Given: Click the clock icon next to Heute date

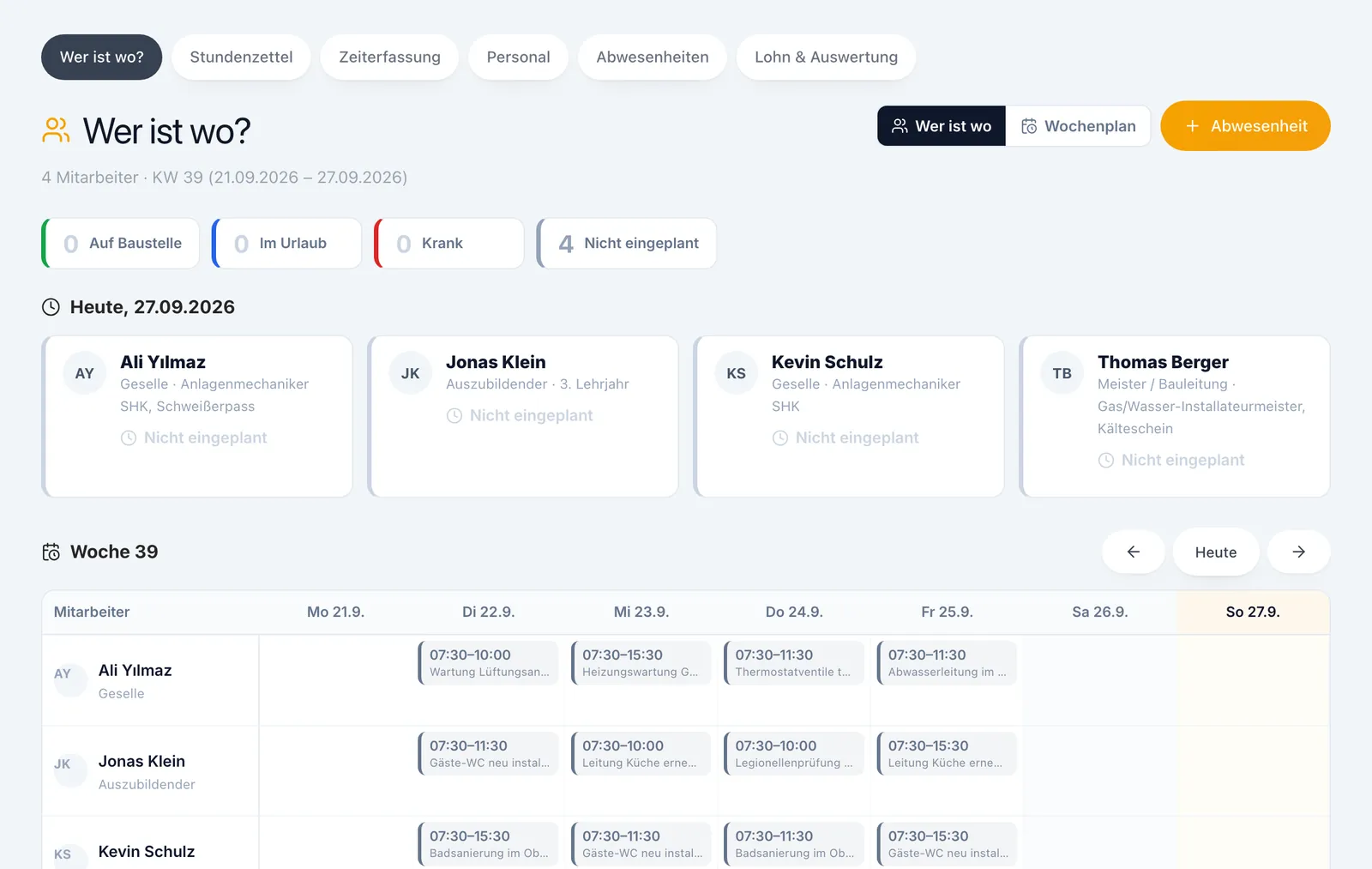Looking at the screenshot, I should [51, 307].
